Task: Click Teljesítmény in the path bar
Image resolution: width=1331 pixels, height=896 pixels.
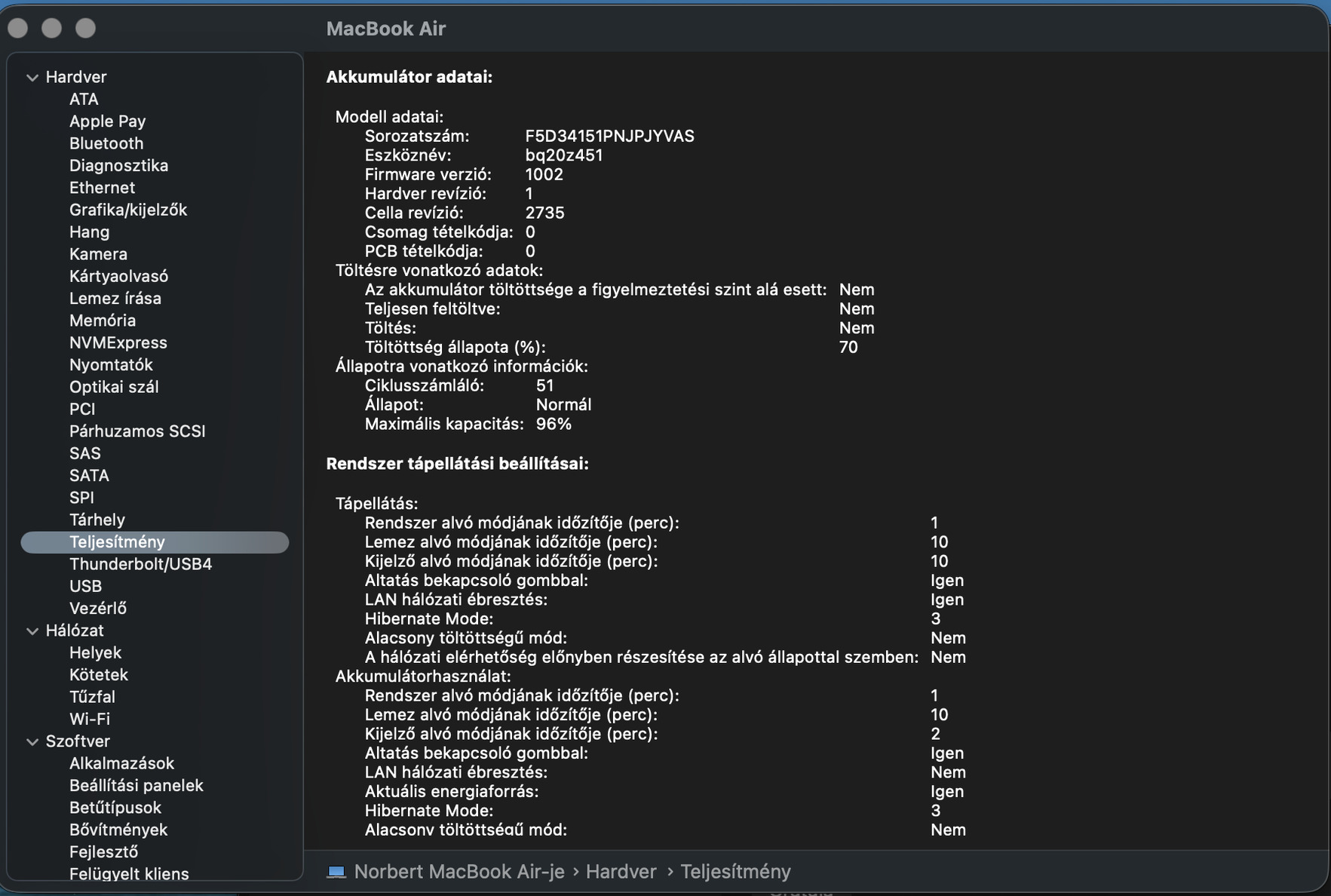Action: pos(736,872)
